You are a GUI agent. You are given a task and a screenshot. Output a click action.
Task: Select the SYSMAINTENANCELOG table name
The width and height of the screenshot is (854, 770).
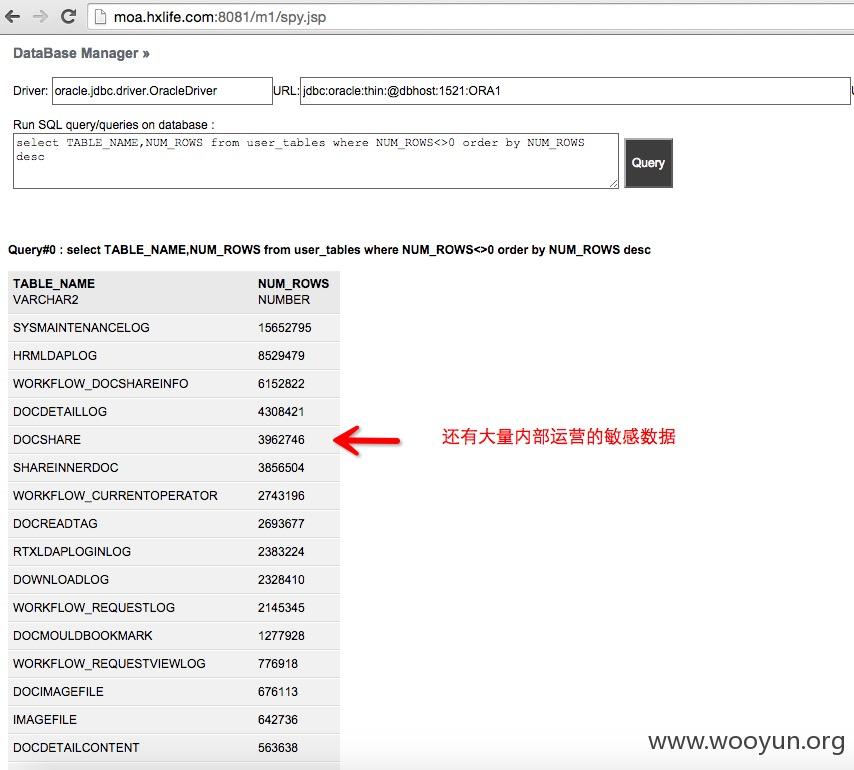tap(81, 328)
